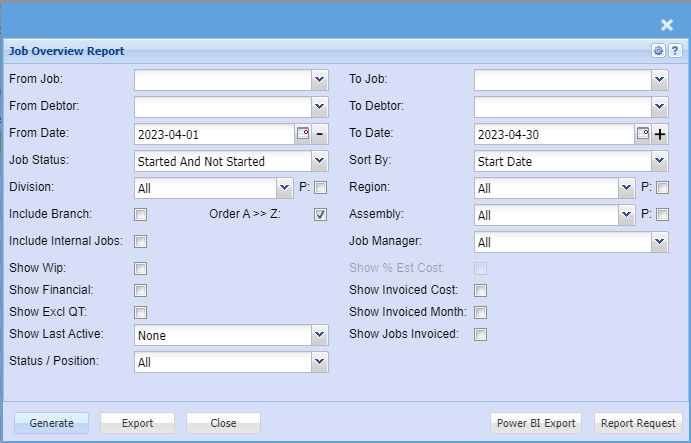Viewport: 691px width, 443px height.
Task: Click the help question mark icon
Action: coord(675,50)
